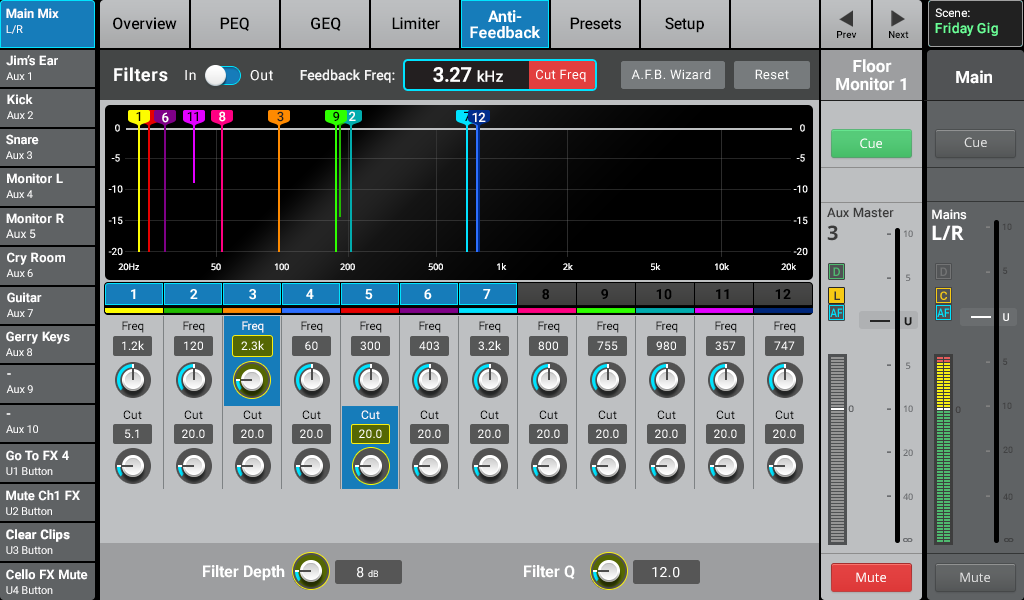Go to next channel with Next arrow
Screen dimensions: 1024x600
tap(898, 24)
